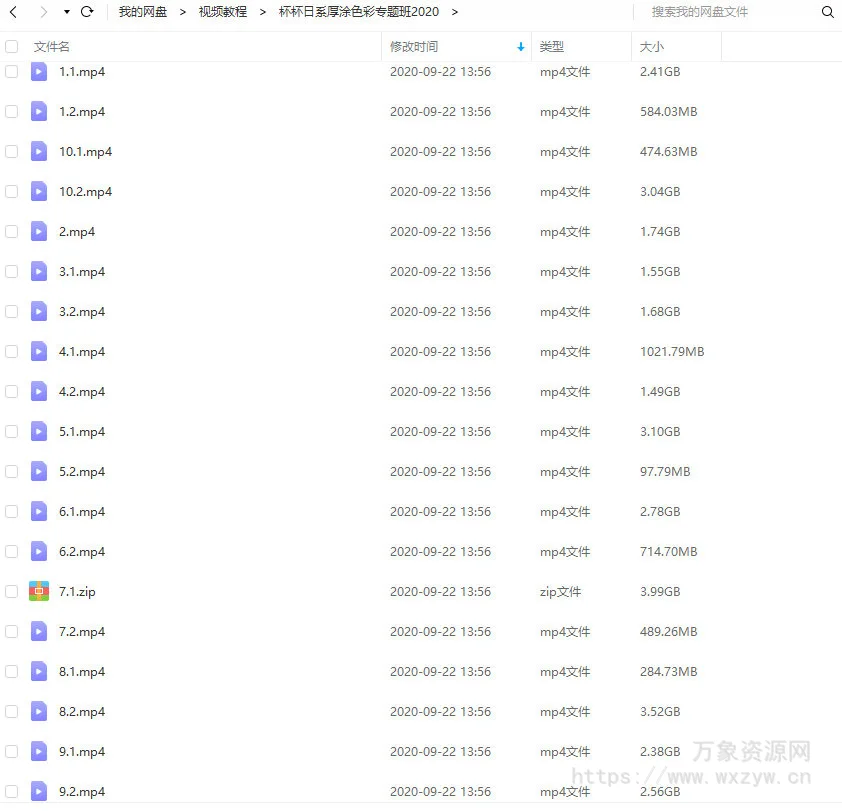
Task: Select the checkbox for 6.2.mp4
Action: (12, 551)
